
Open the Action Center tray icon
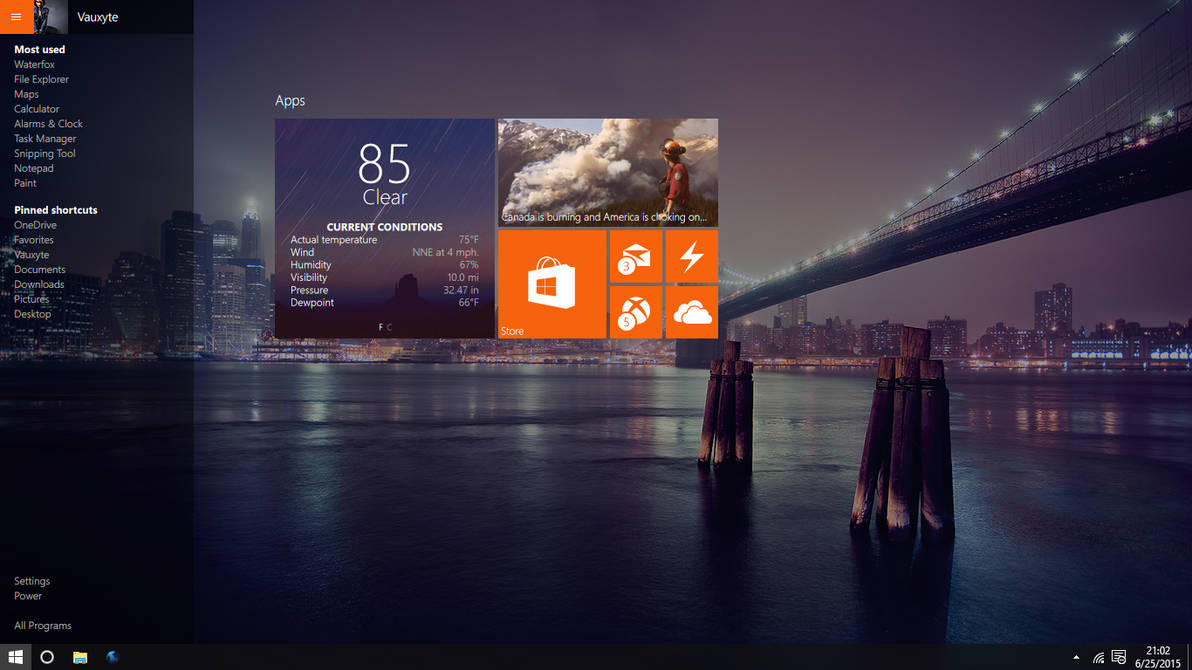click(x=1118, y=657)
